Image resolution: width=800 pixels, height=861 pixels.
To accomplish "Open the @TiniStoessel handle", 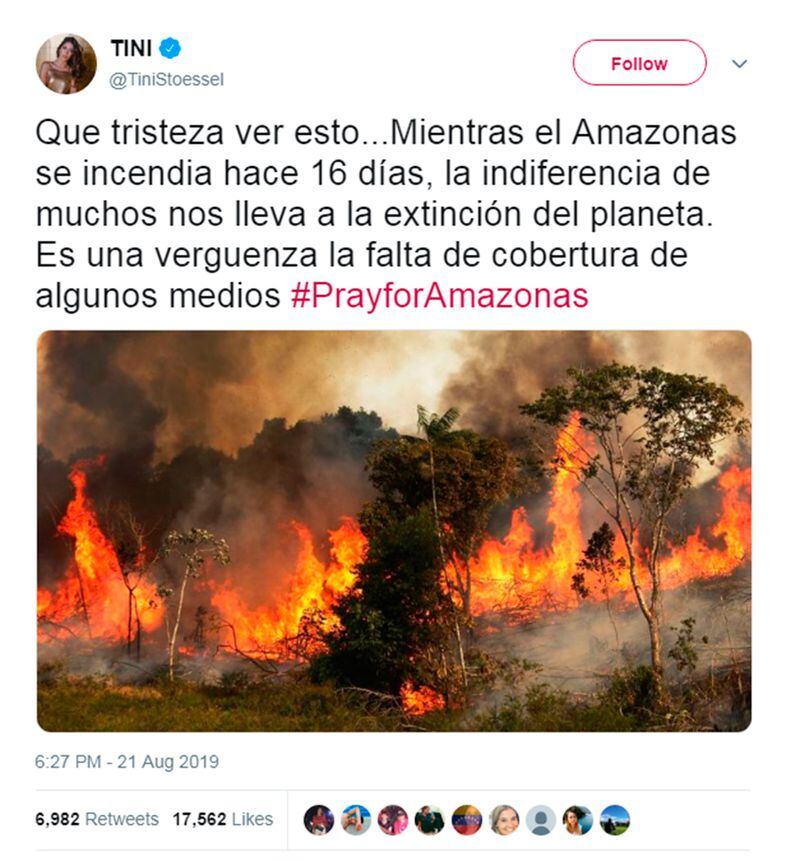I will 166,80.
